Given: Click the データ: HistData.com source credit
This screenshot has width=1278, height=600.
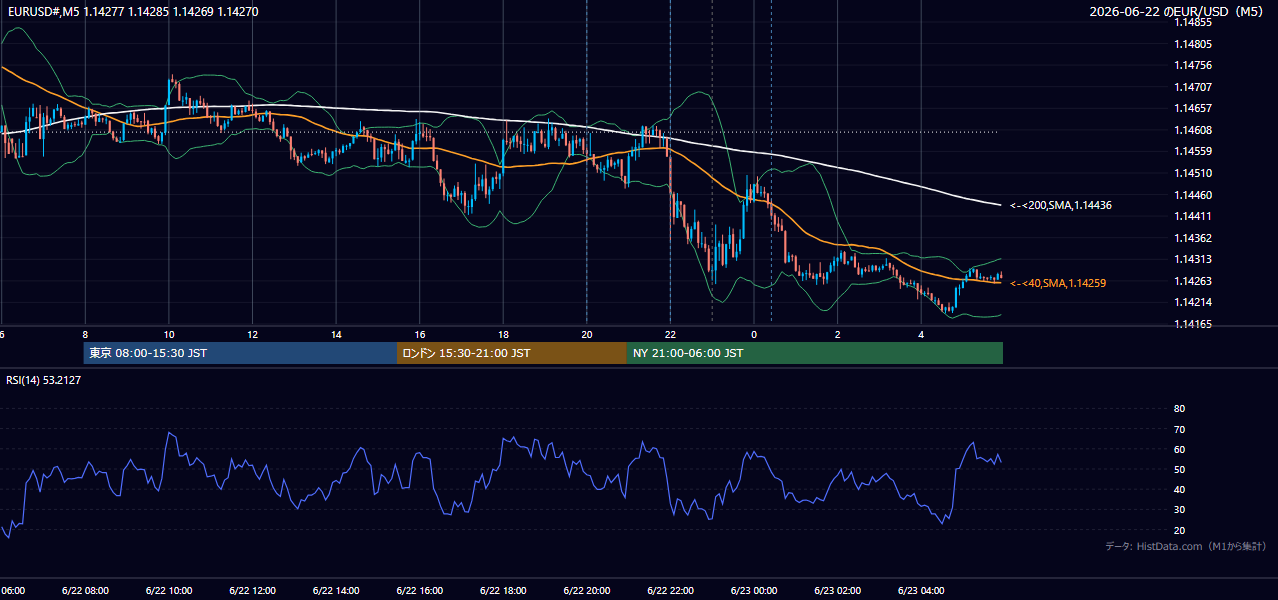Looking at the screenshot, I should pyautogui.click(x=1186, y=546).
